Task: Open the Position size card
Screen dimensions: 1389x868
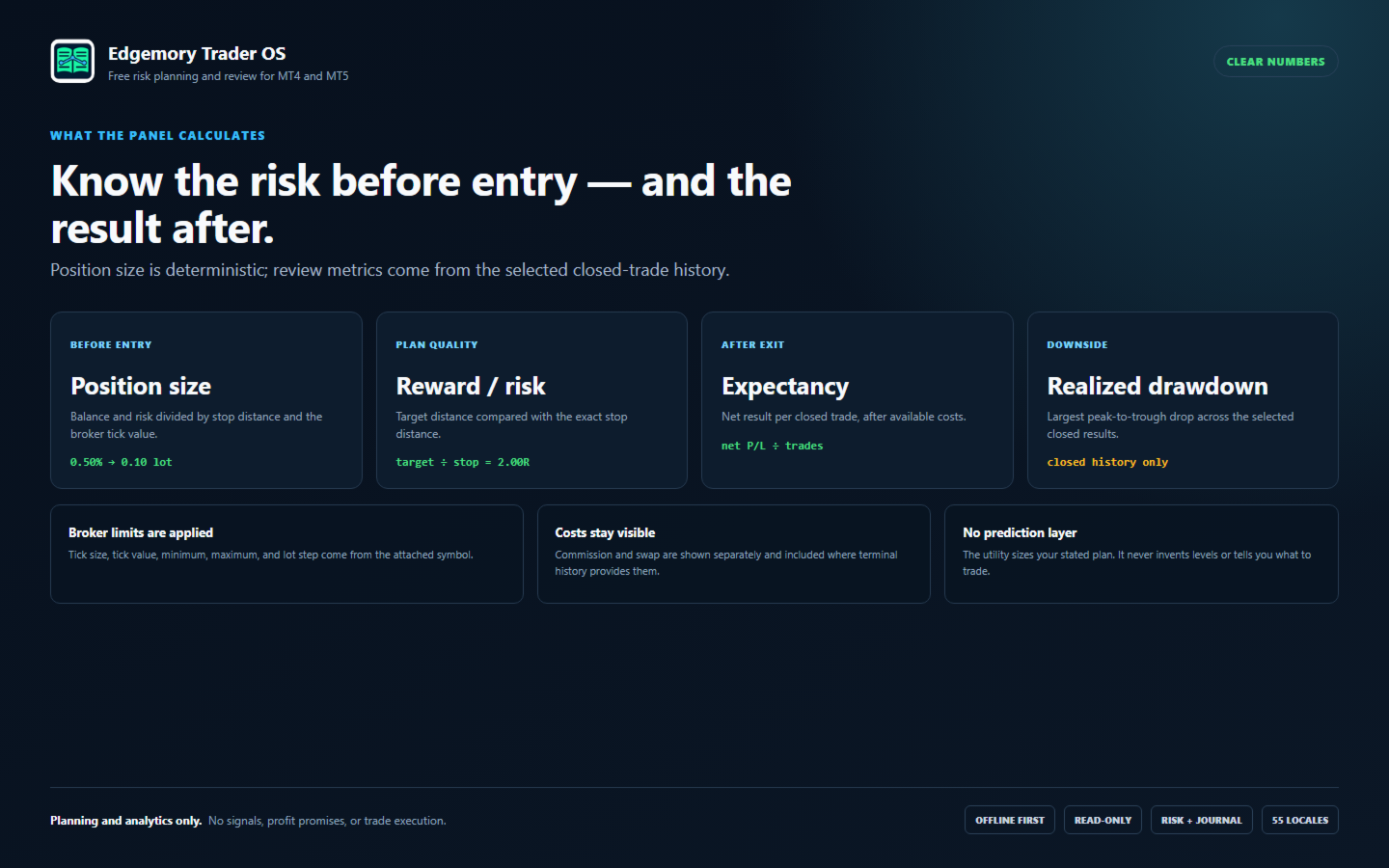Action: click(x=206, y=400)
